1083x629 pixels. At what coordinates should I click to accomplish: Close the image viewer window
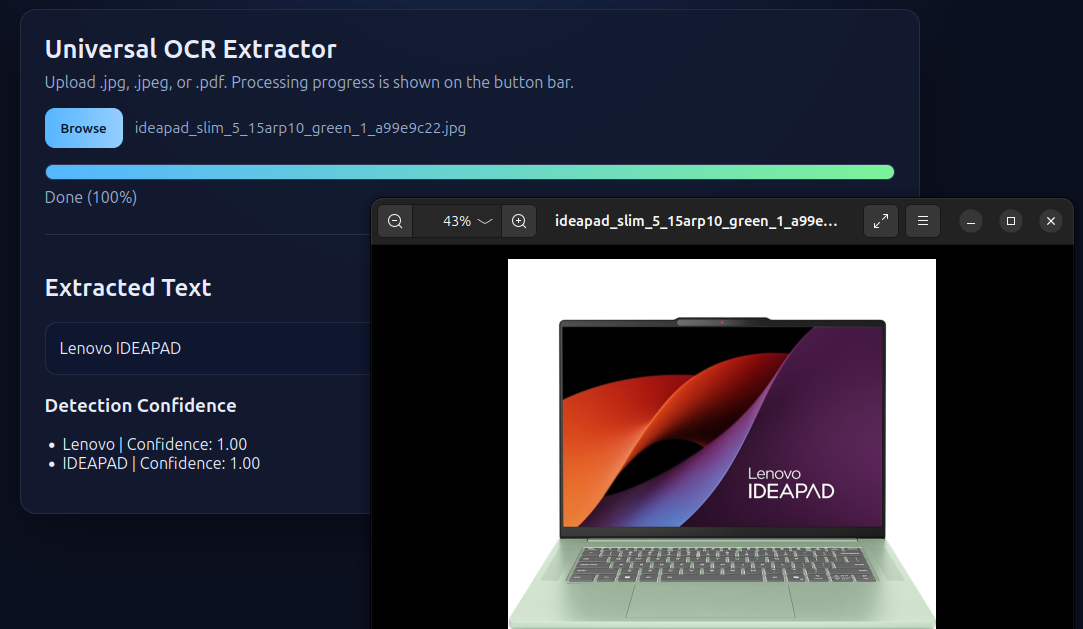tap(1051, 221)
